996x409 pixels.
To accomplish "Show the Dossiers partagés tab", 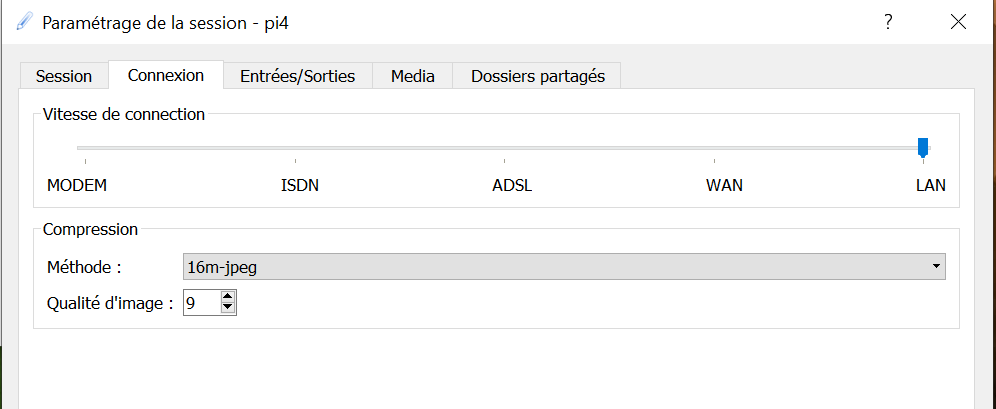I will point(537,76).
